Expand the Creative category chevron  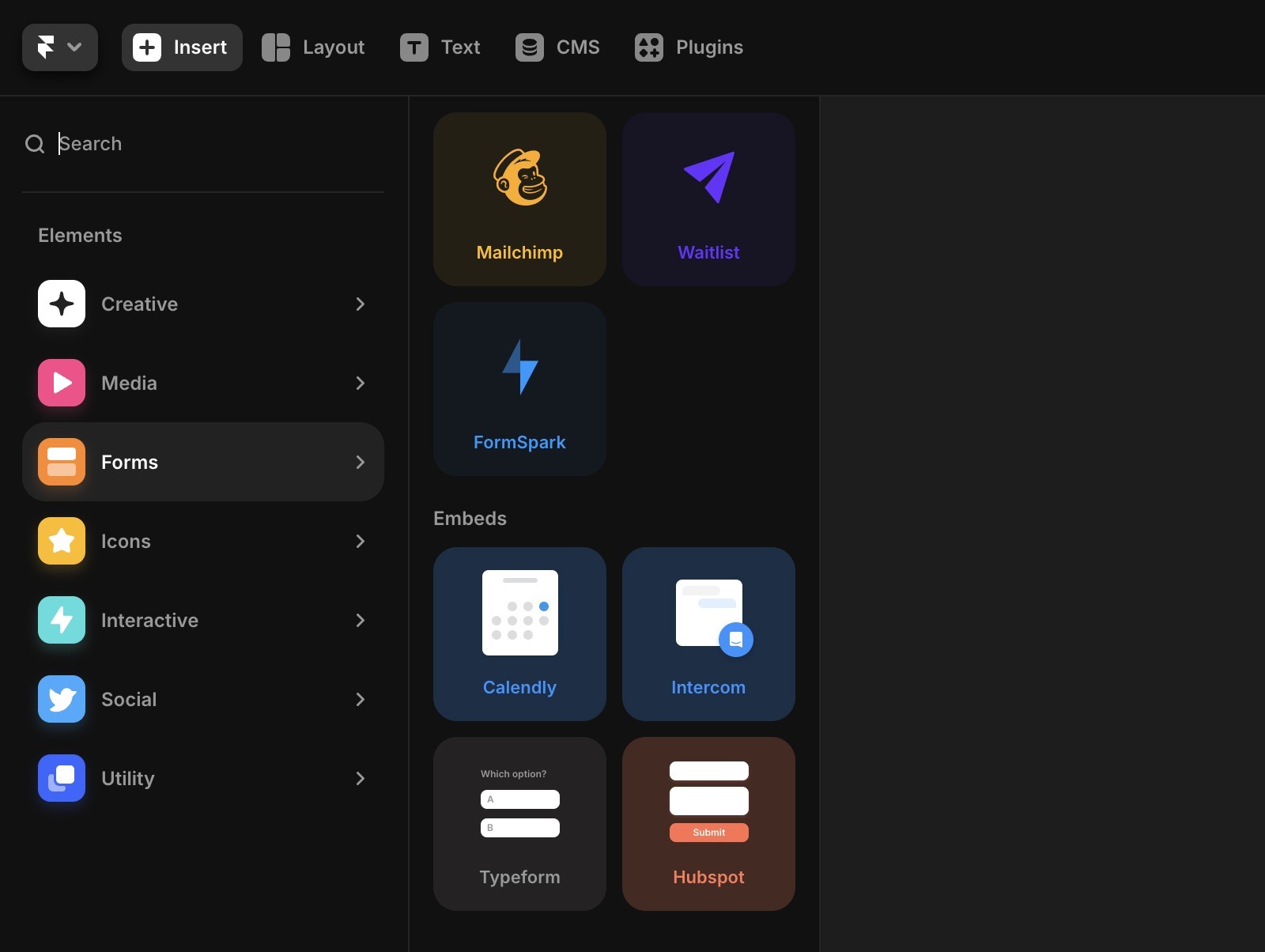(361, 304)
